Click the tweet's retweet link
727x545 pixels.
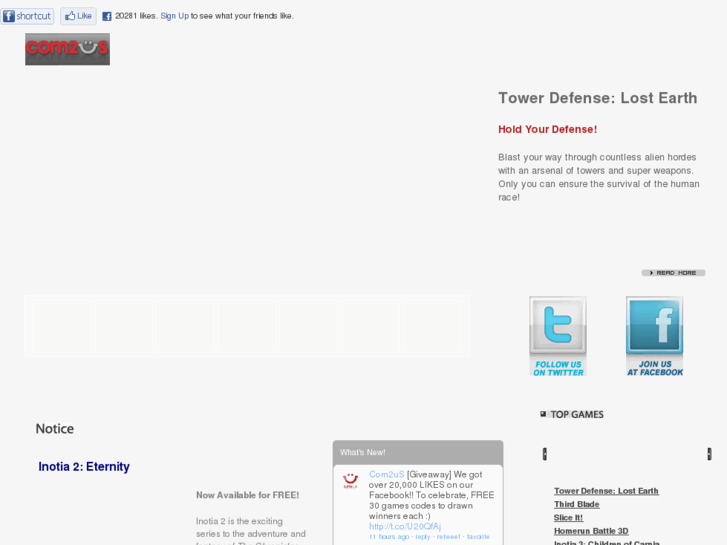pos(448,537)
